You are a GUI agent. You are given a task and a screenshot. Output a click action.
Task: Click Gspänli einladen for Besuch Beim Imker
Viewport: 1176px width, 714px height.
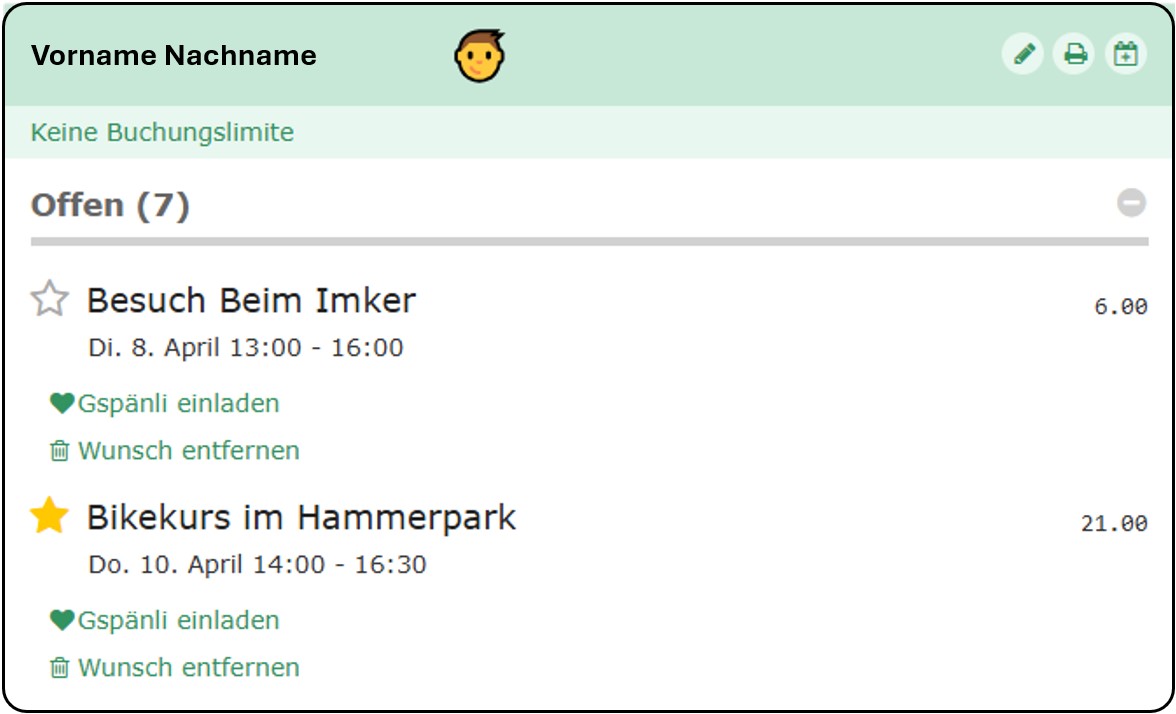pyautogui.click(x=178, y=403)
